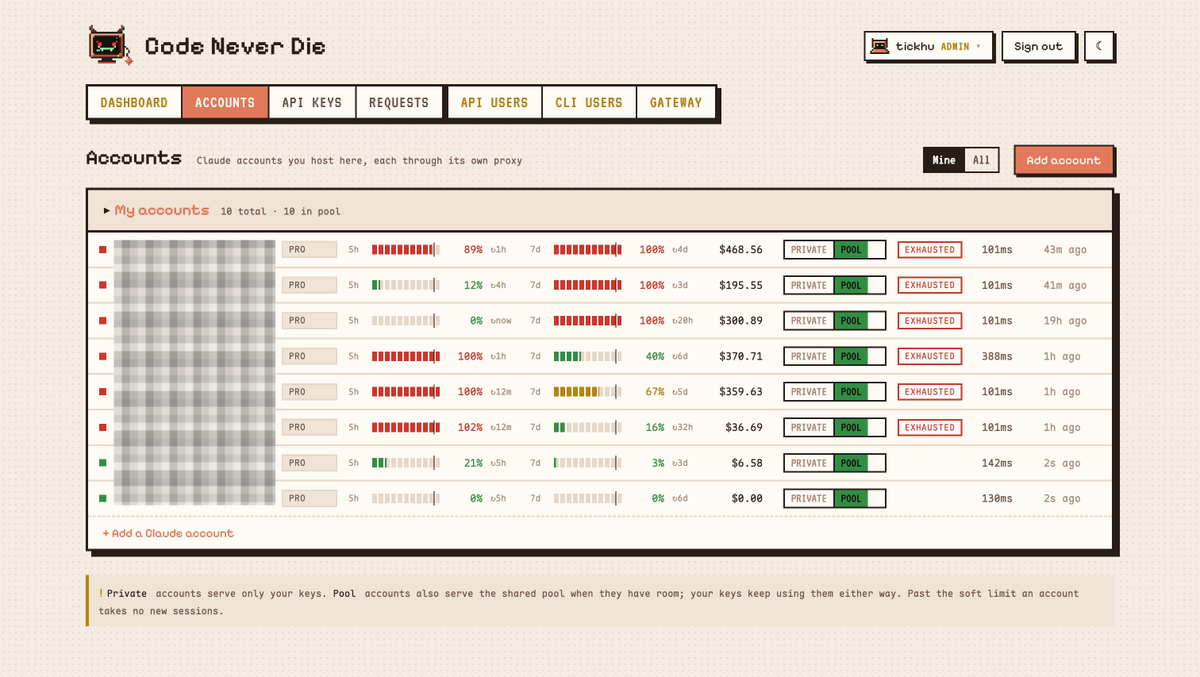Go to the Requests tab
Screen dimensions: 1200x677
click(399, 102)
